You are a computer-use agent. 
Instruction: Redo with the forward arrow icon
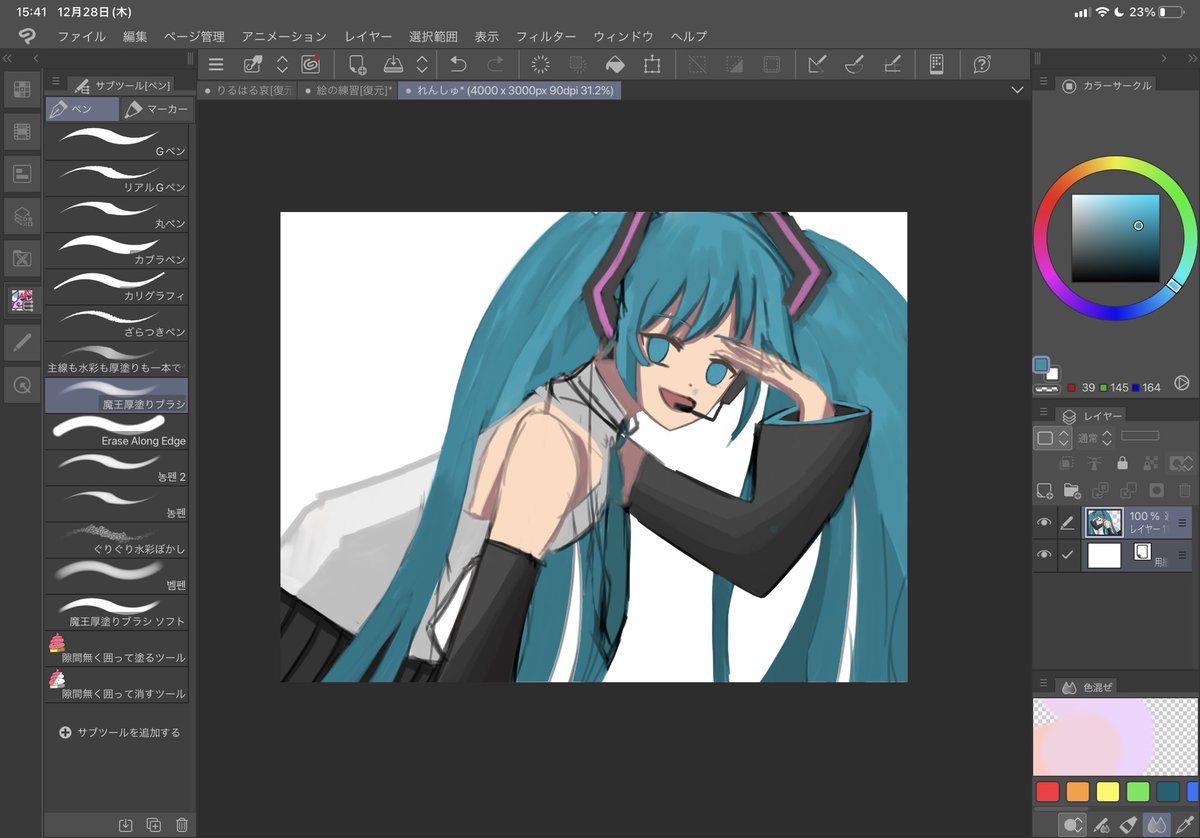pos(495,64)
